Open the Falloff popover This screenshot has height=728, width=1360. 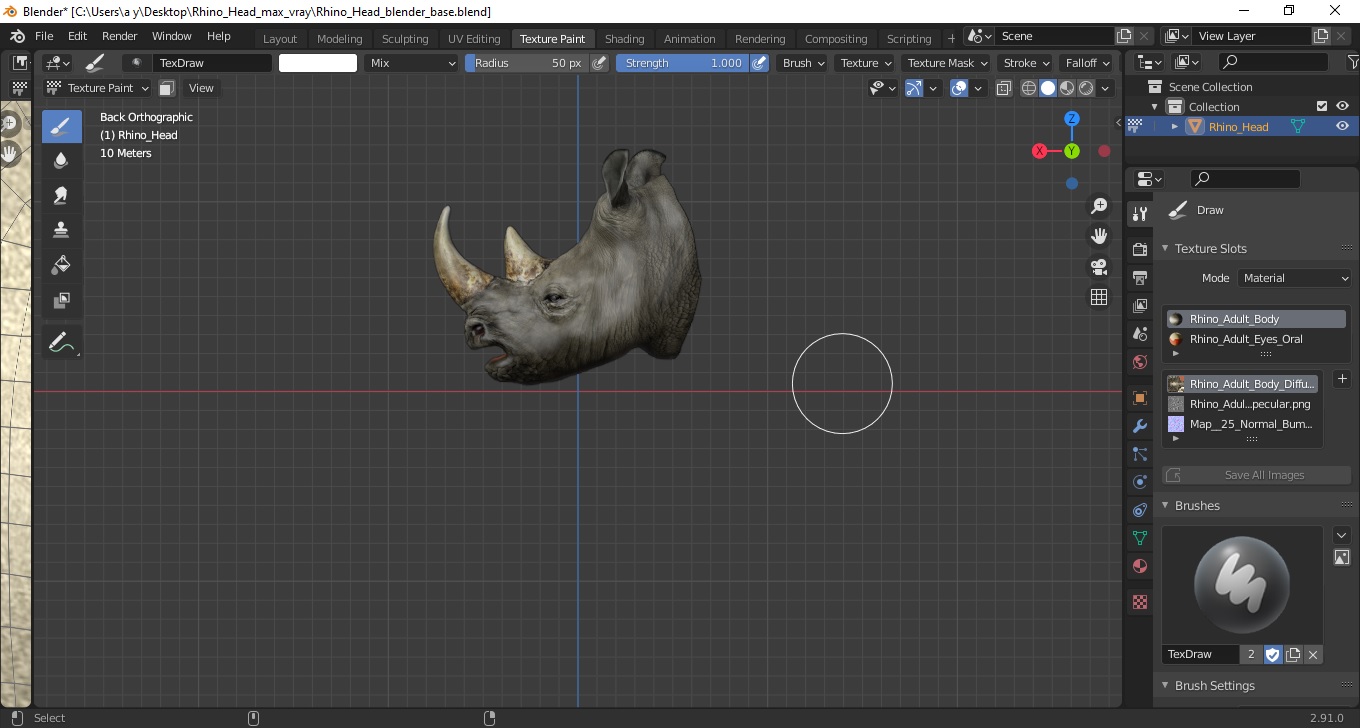(1086, 63)
